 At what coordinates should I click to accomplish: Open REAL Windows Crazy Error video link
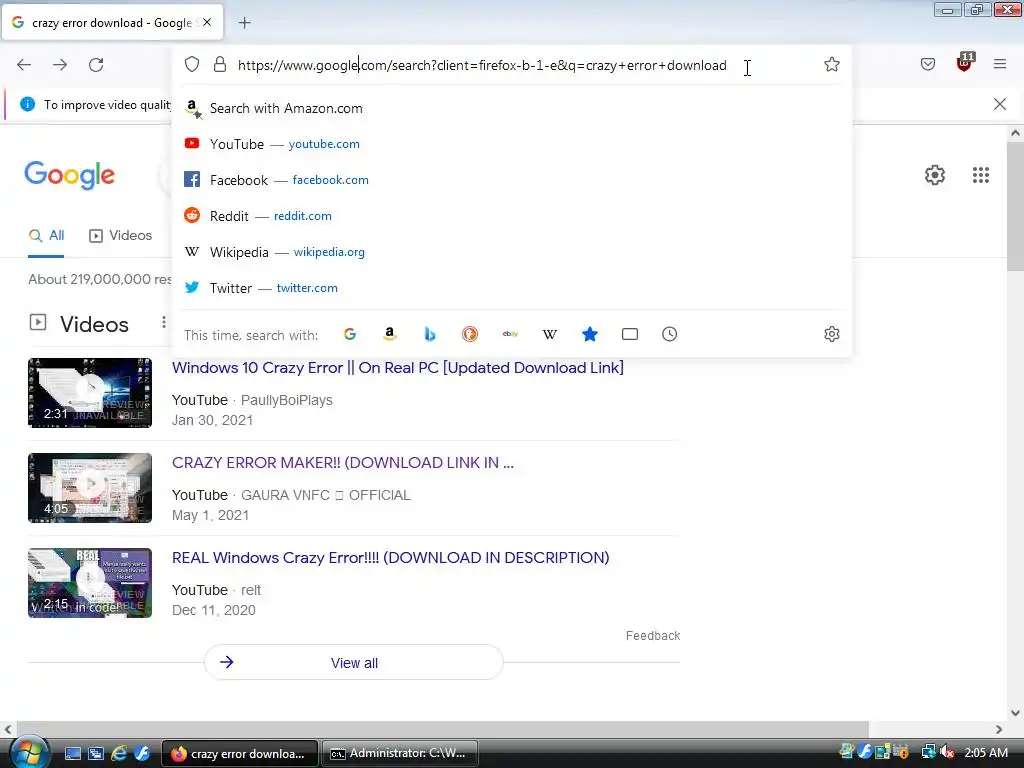391,558
